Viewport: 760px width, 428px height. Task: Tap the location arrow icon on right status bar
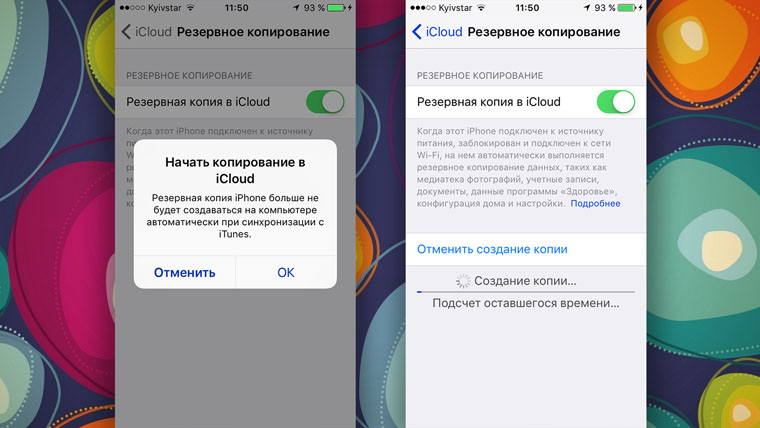pyautogui.click(x=587, y=8)
